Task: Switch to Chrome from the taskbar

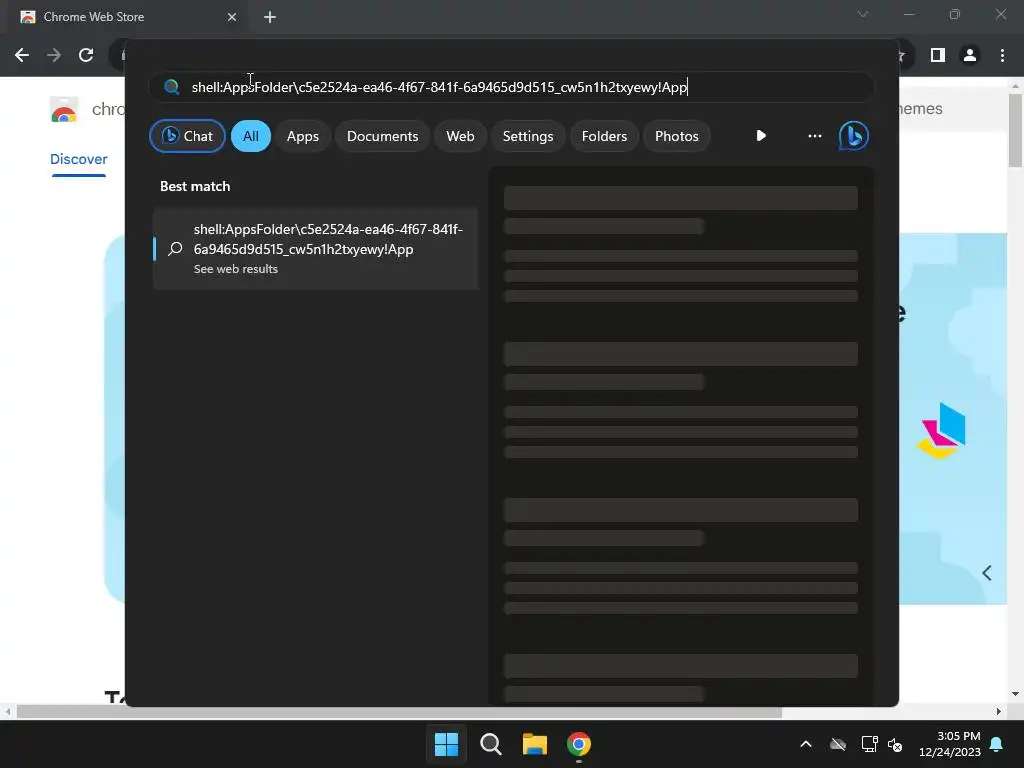Action: (x=579, y=744)
